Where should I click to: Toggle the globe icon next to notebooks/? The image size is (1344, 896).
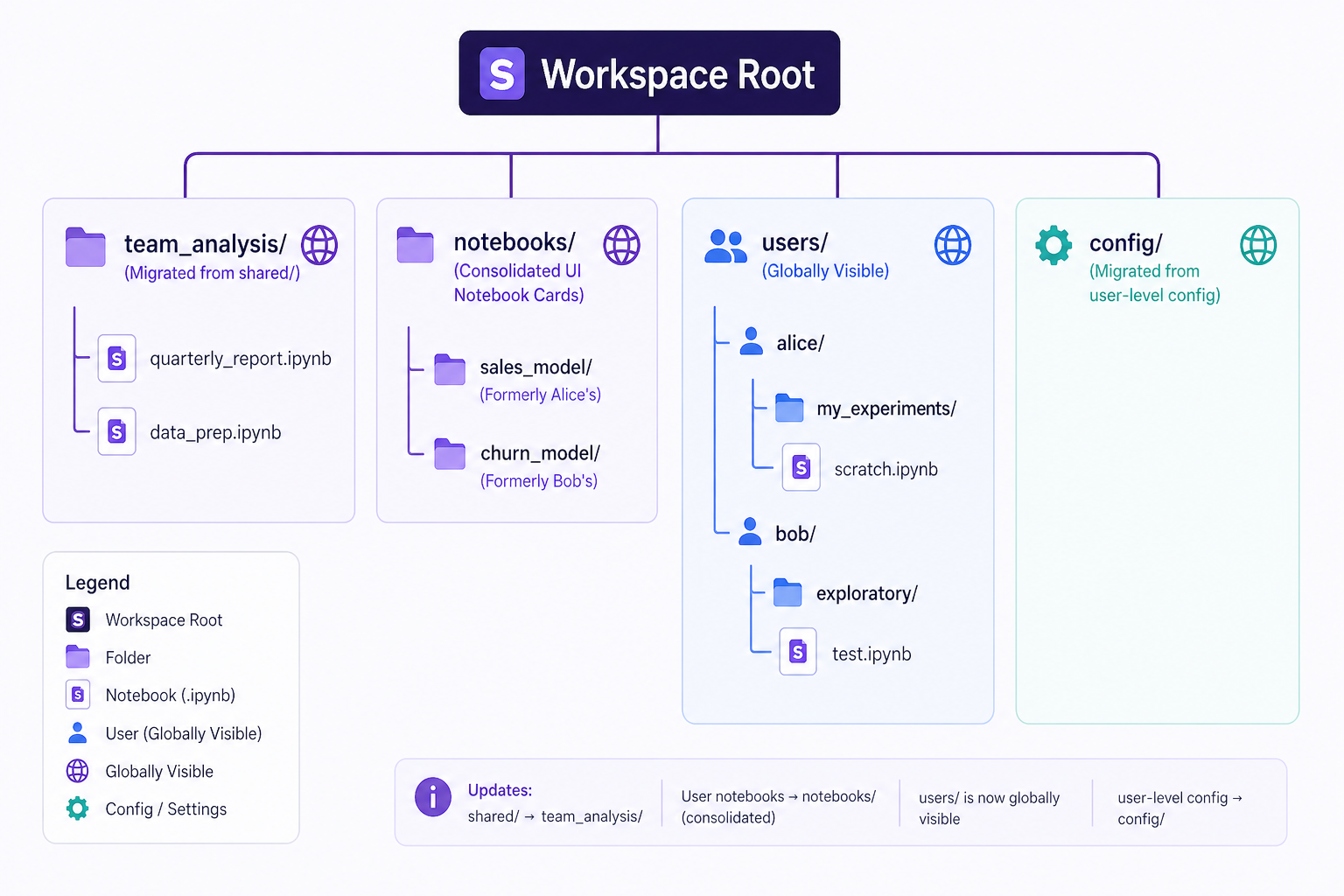621,245
